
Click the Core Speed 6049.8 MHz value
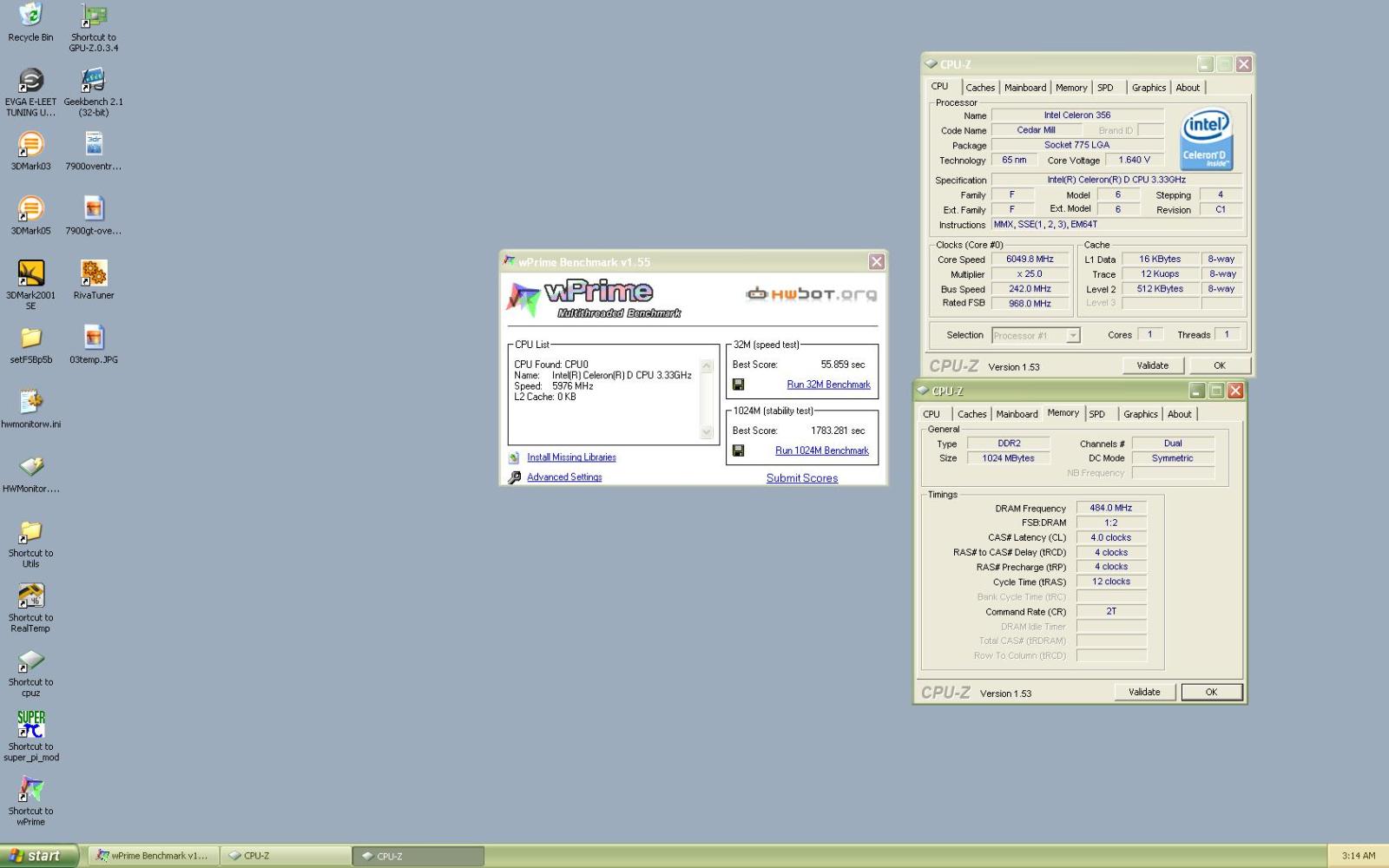[1030, 260]
